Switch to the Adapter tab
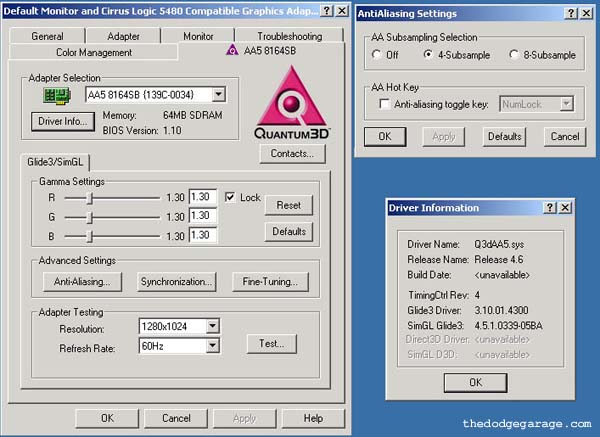Screen dimensions: 600x437 point(123,36)
